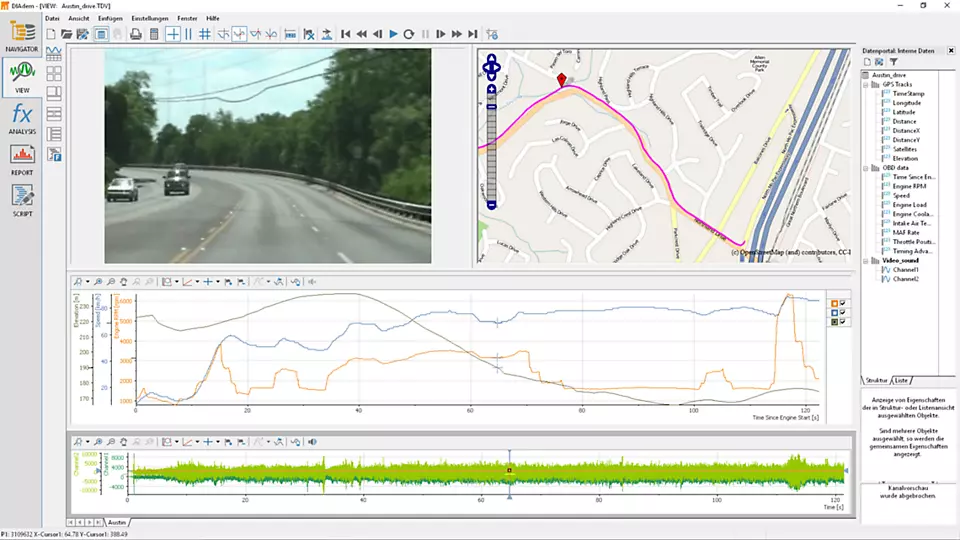960x540 pixels.
Task: Select the Austin sheet tab
Action: click(117, 522)
